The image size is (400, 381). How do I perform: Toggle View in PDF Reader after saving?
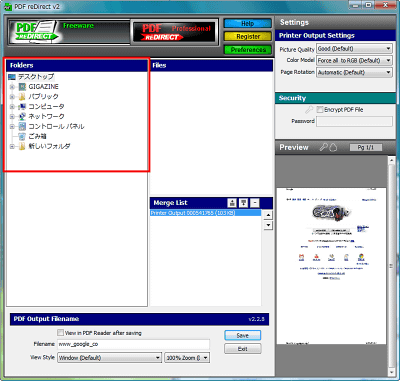(60, 333)
